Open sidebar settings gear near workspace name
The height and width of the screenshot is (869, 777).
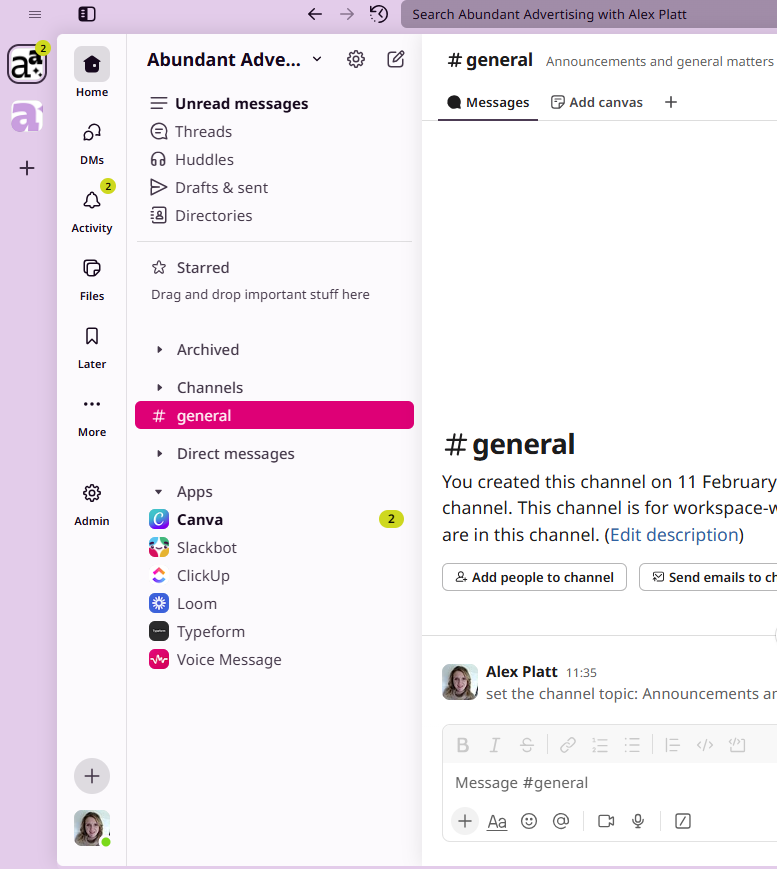[356, 59]
